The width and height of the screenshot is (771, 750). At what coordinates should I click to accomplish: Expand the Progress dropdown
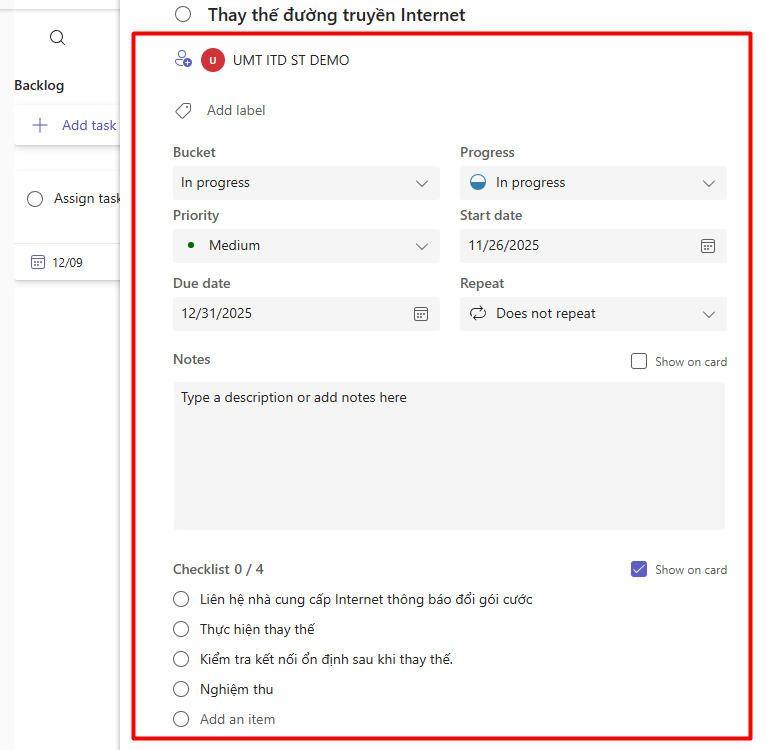point(593,183)
